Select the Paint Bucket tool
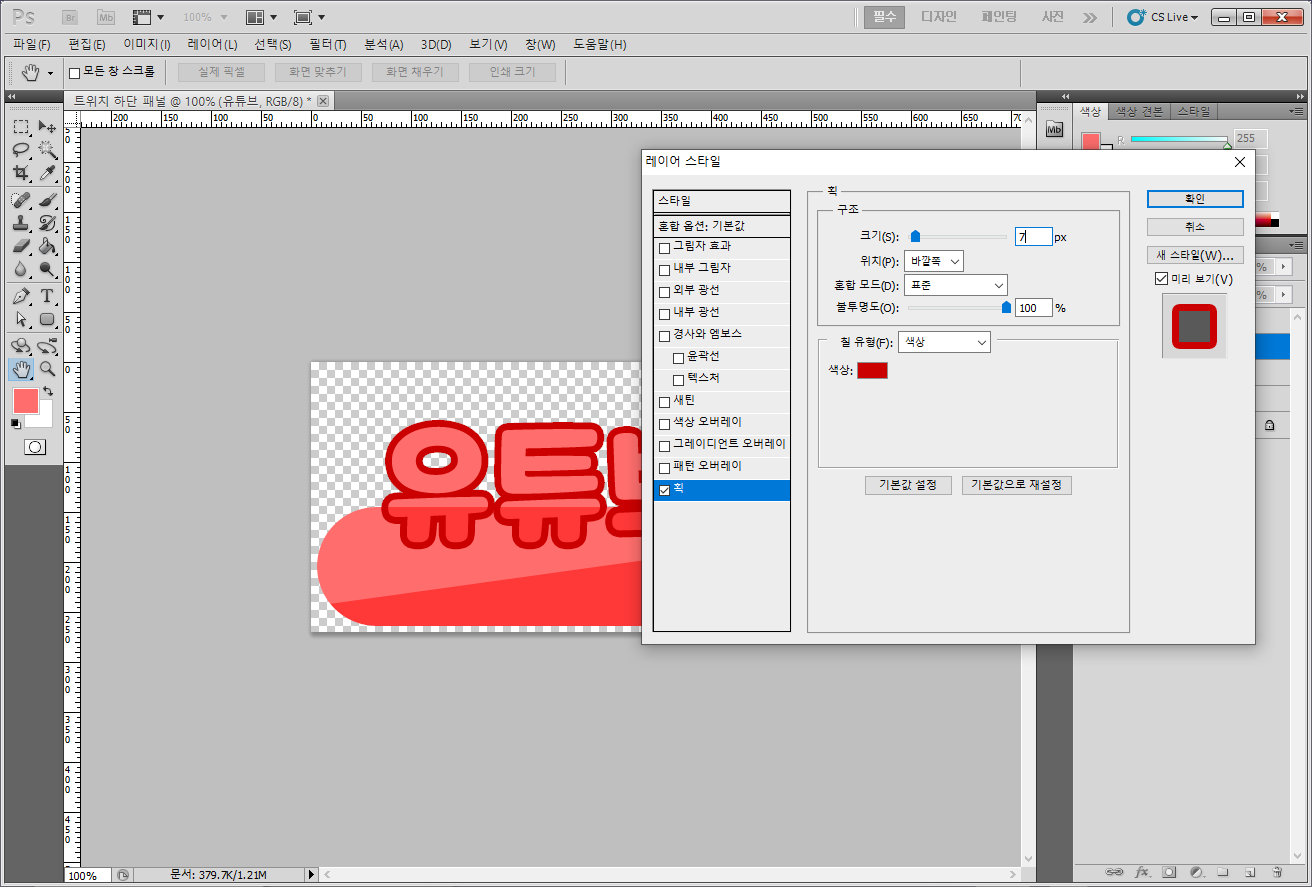This screenshot has height=887, width=1312. point(47,246)
